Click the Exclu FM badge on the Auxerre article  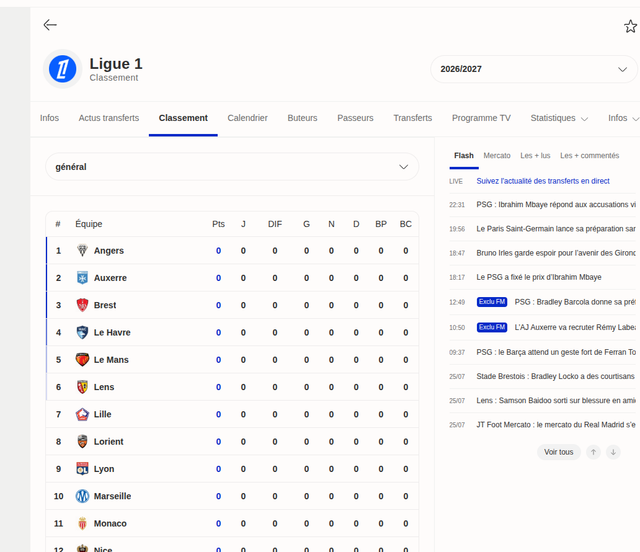coord(492,327)
